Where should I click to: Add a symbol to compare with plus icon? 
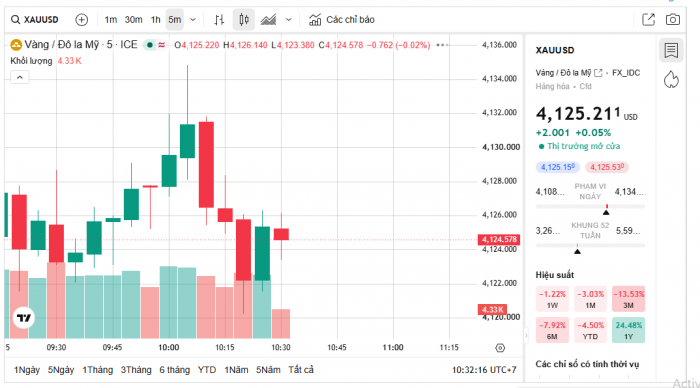82,20
